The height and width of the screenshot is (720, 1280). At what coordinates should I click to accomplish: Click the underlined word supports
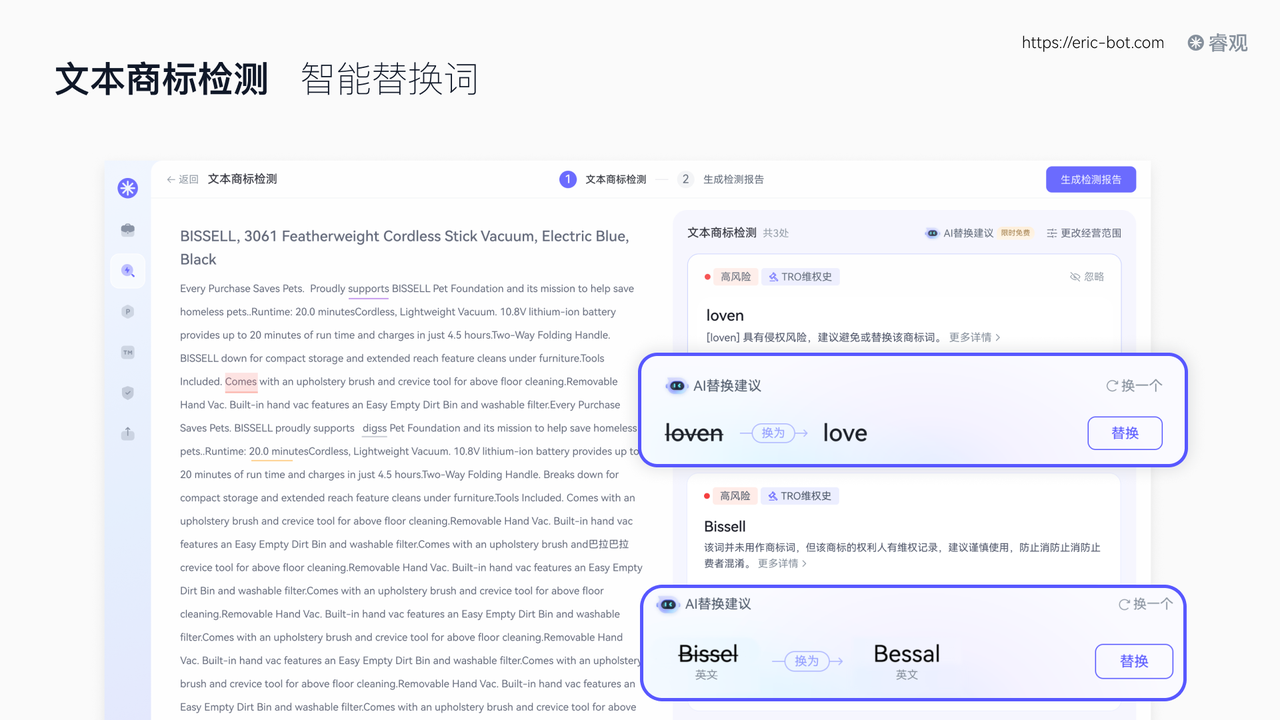click(368, 289)
